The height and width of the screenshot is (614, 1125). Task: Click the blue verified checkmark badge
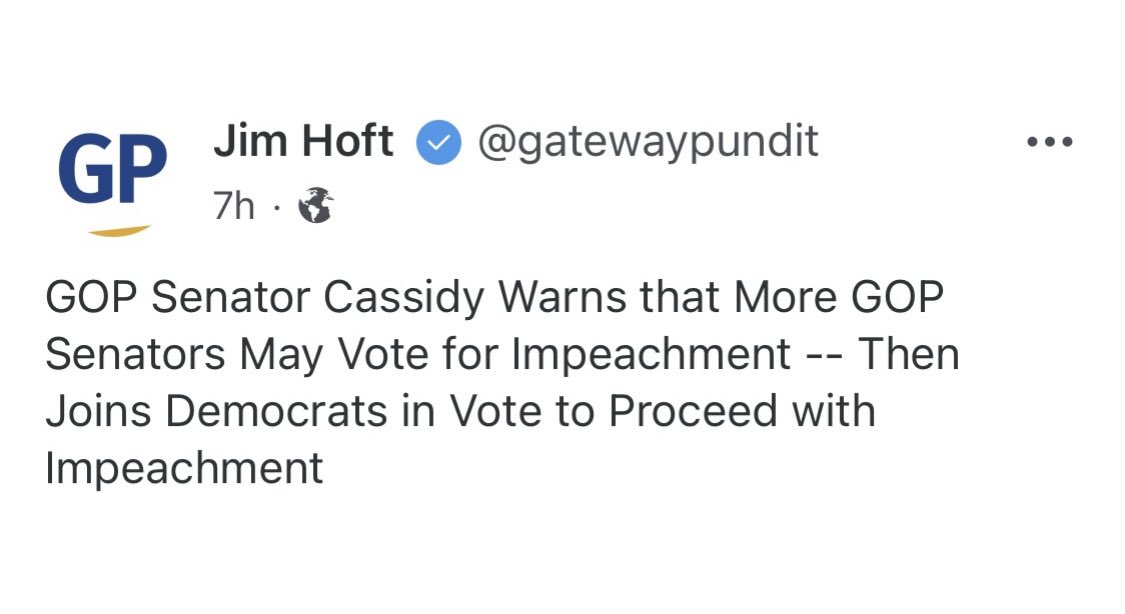[x=438, y=142]
